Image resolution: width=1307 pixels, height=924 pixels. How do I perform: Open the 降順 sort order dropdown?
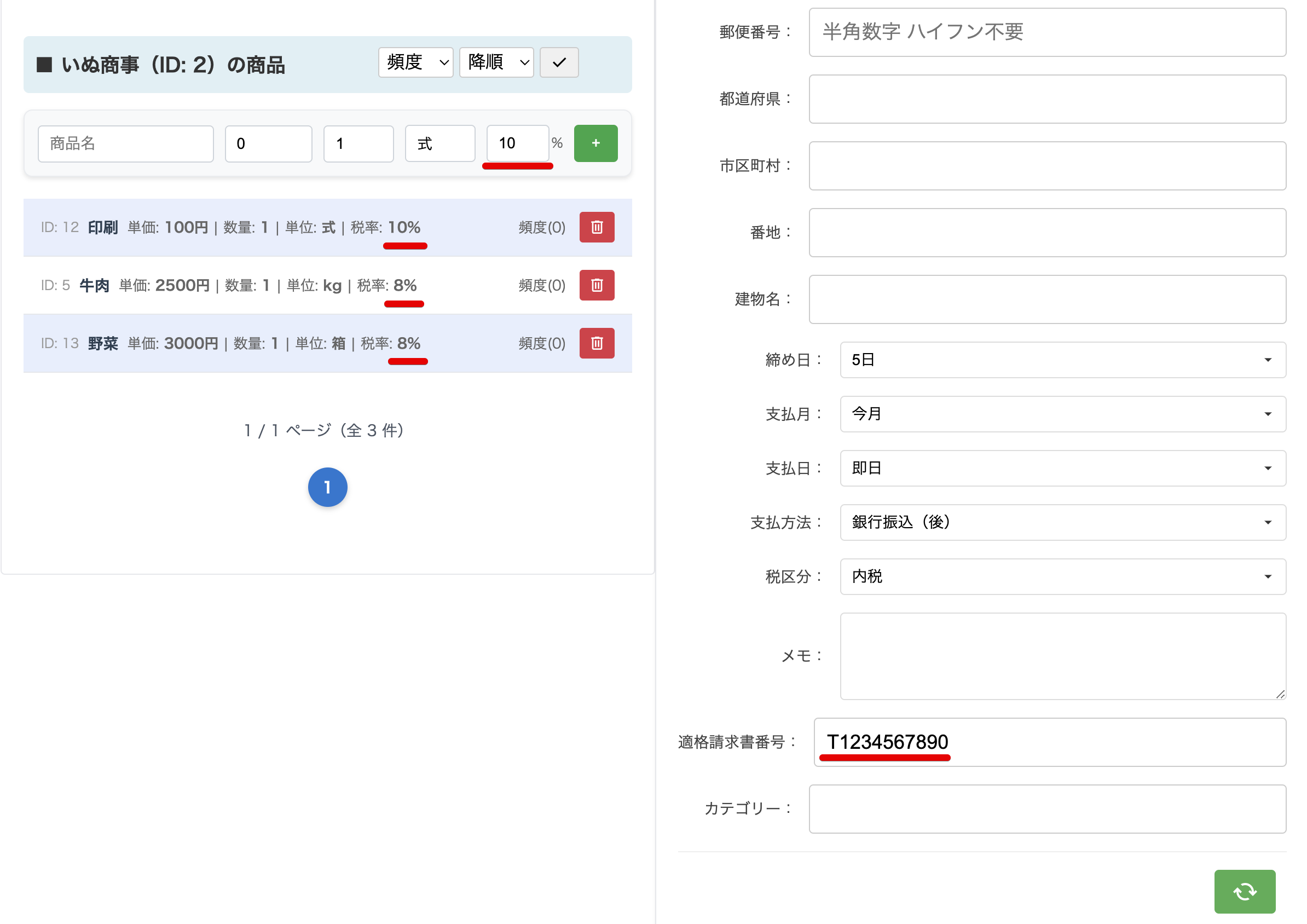pos(496,62)
